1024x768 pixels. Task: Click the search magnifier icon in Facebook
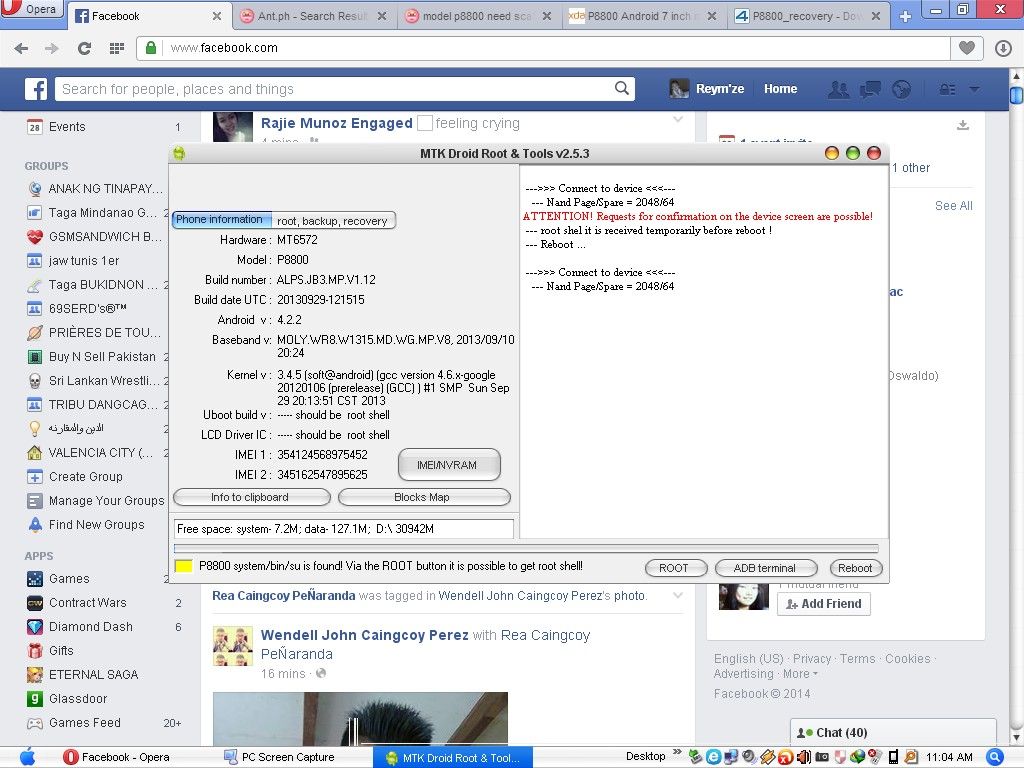(623, 89)
